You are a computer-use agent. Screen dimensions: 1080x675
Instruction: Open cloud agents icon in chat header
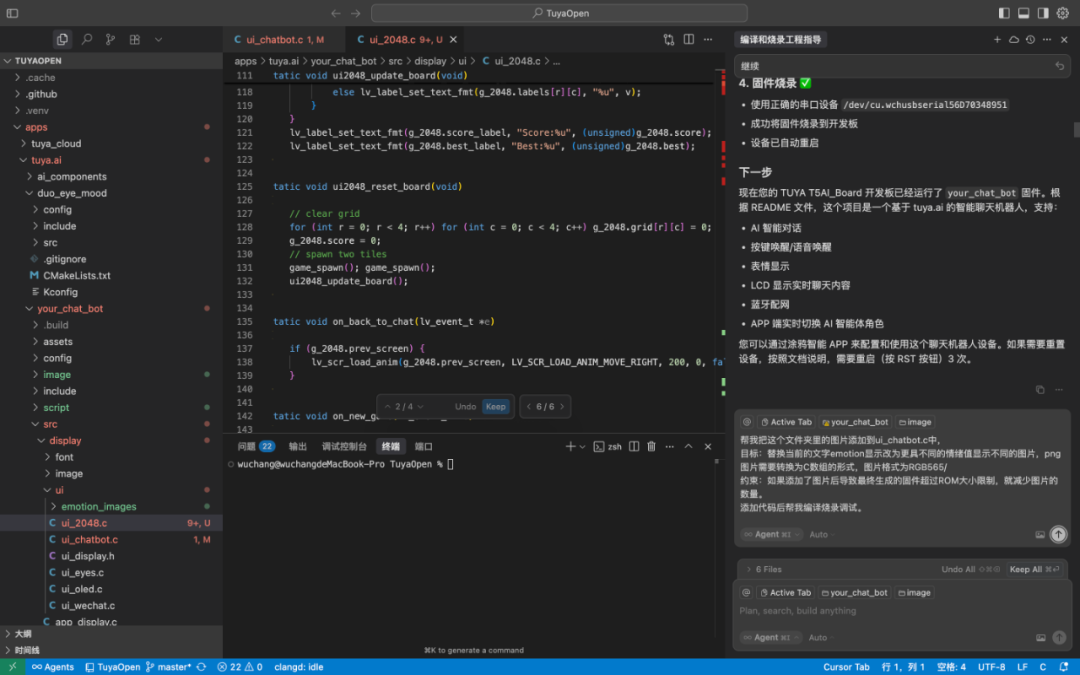tap(1014, 39)
